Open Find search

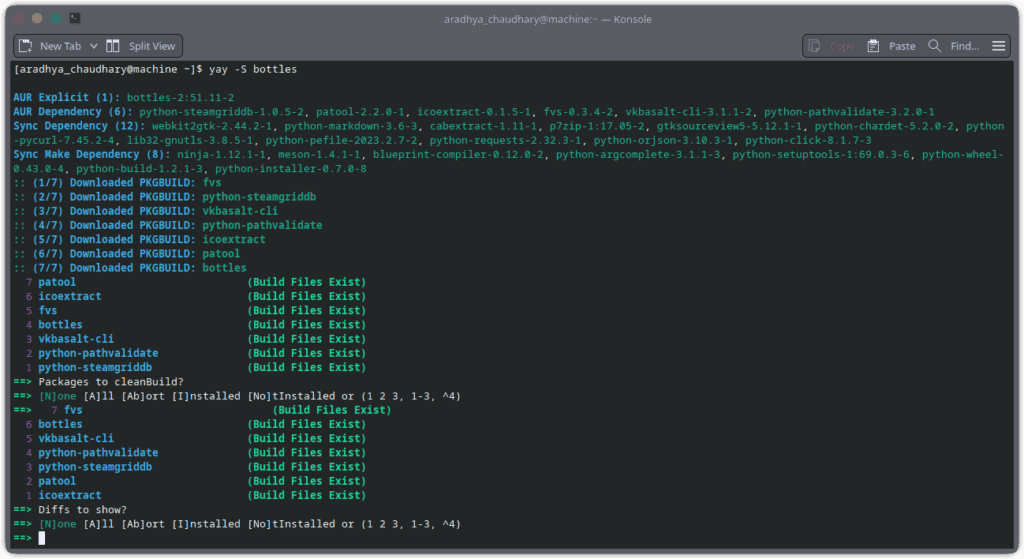pyautogui.click(x=953, y=46)
